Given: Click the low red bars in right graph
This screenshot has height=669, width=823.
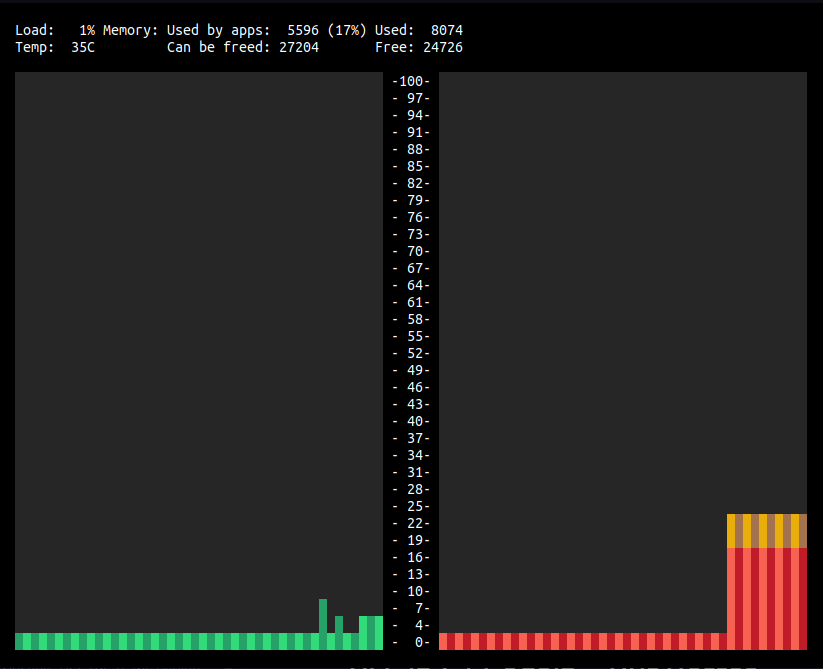Looking at the screenshot, I should click(582, 641).
